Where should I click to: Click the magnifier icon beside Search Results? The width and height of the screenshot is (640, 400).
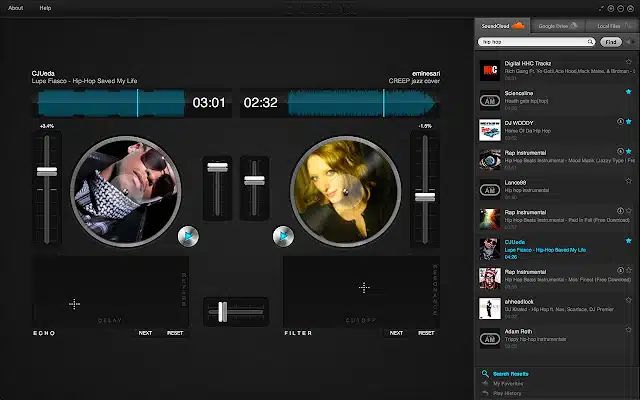[x=485, y=373]
